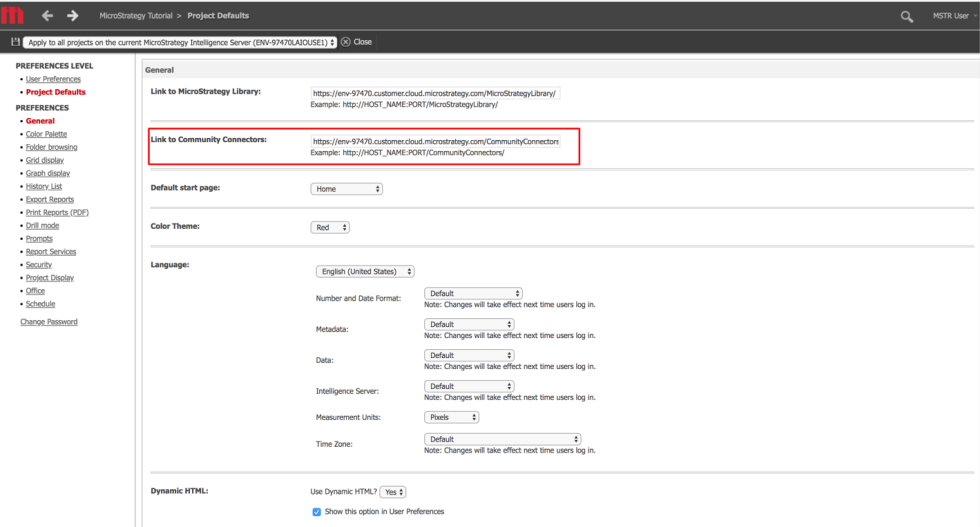Open the English (United States) language dropdown
980x527 pixels.
click(365, 271)
